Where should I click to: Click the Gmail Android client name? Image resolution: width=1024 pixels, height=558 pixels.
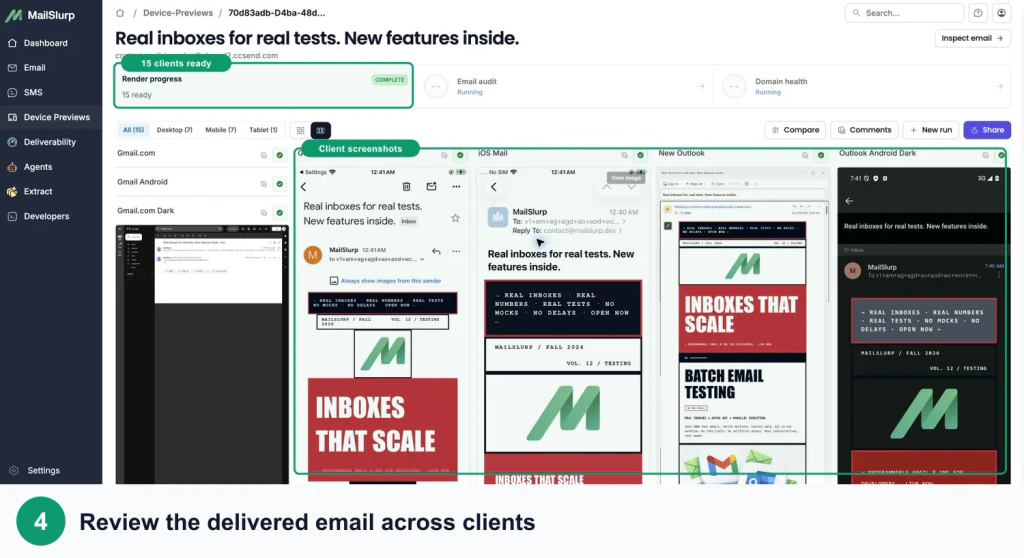coord(142,182)
